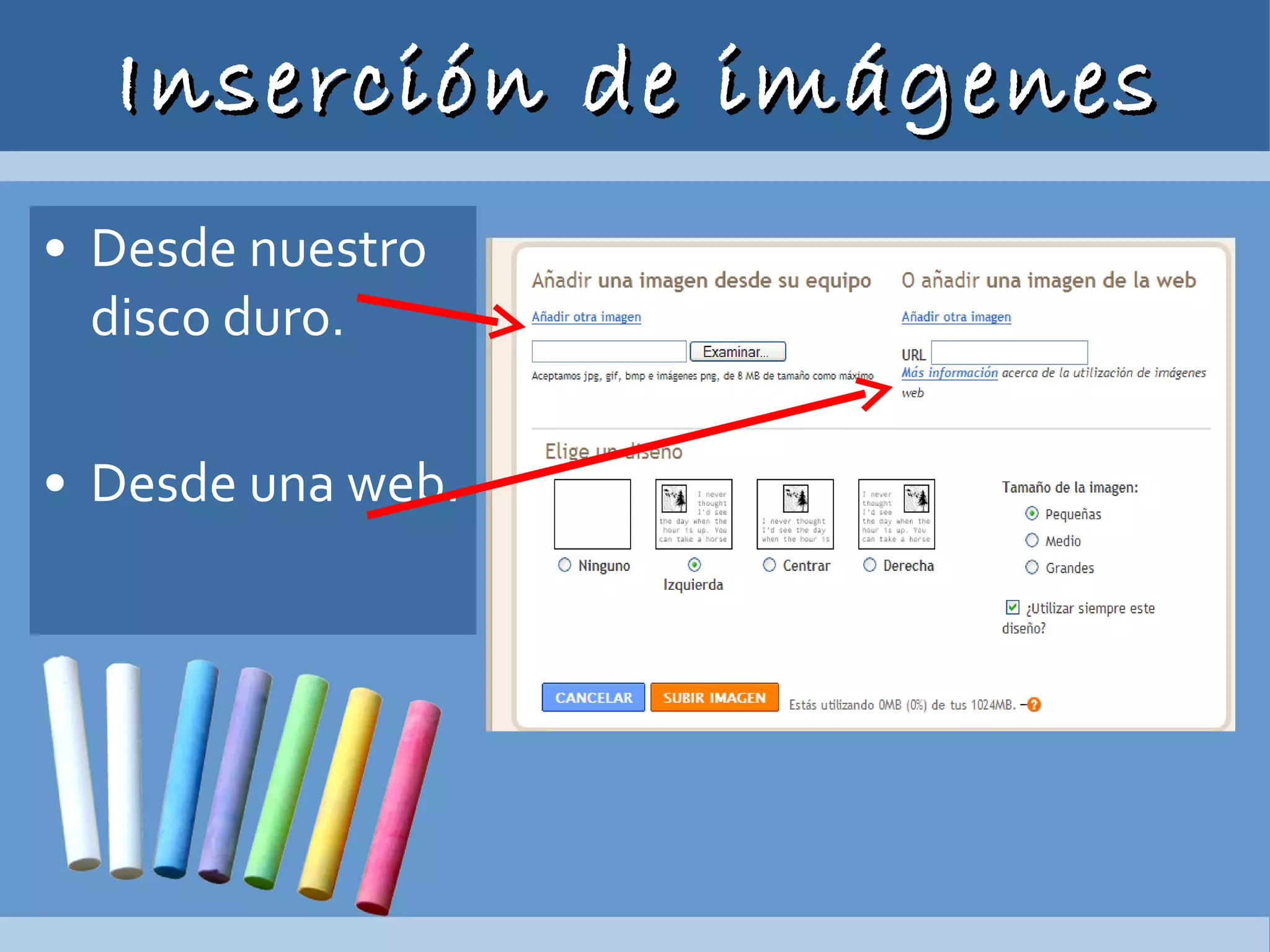Click 'Añadir otra imagen' link under web
The image size is (1270, 952).
[x=956, y=317]
